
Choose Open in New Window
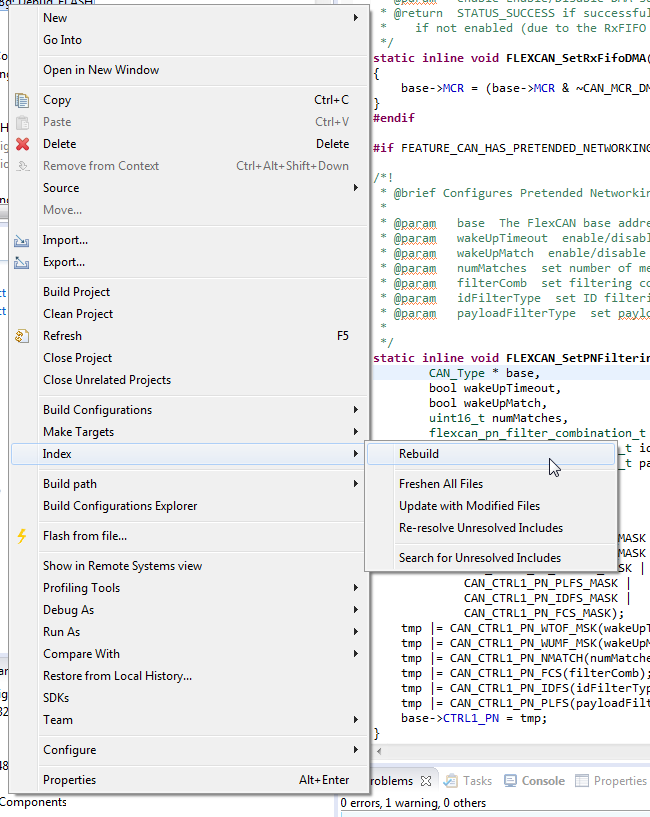pos(189,70)
